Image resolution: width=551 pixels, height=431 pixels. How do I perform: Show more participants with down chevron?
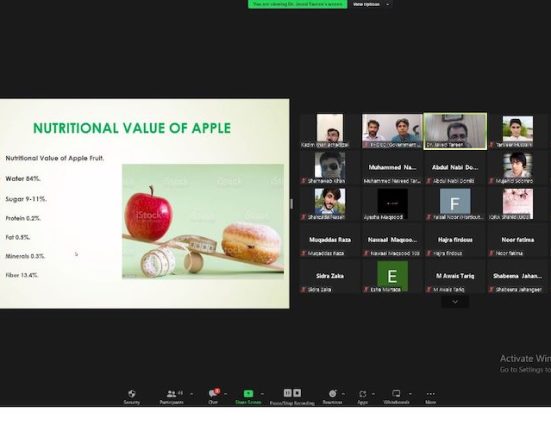point(455,302)
